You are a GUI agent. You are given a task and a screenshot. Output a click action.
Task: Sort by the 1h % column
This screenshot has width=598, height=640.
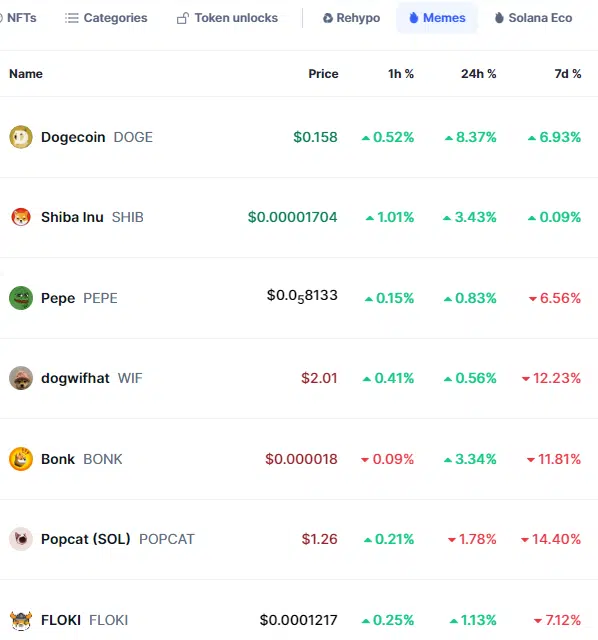point(401,74)
